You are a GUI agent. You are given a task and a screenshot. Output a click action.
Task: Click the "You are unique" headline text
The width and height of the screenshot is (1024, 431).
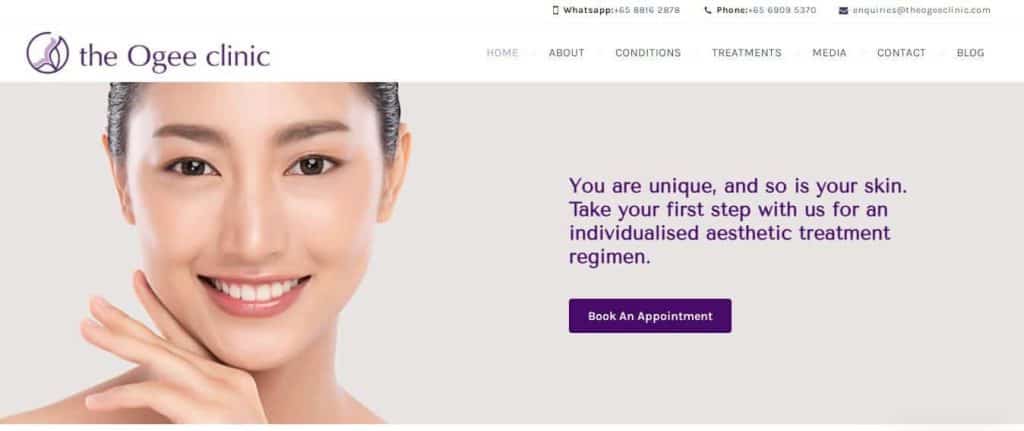tap(738, 221)
